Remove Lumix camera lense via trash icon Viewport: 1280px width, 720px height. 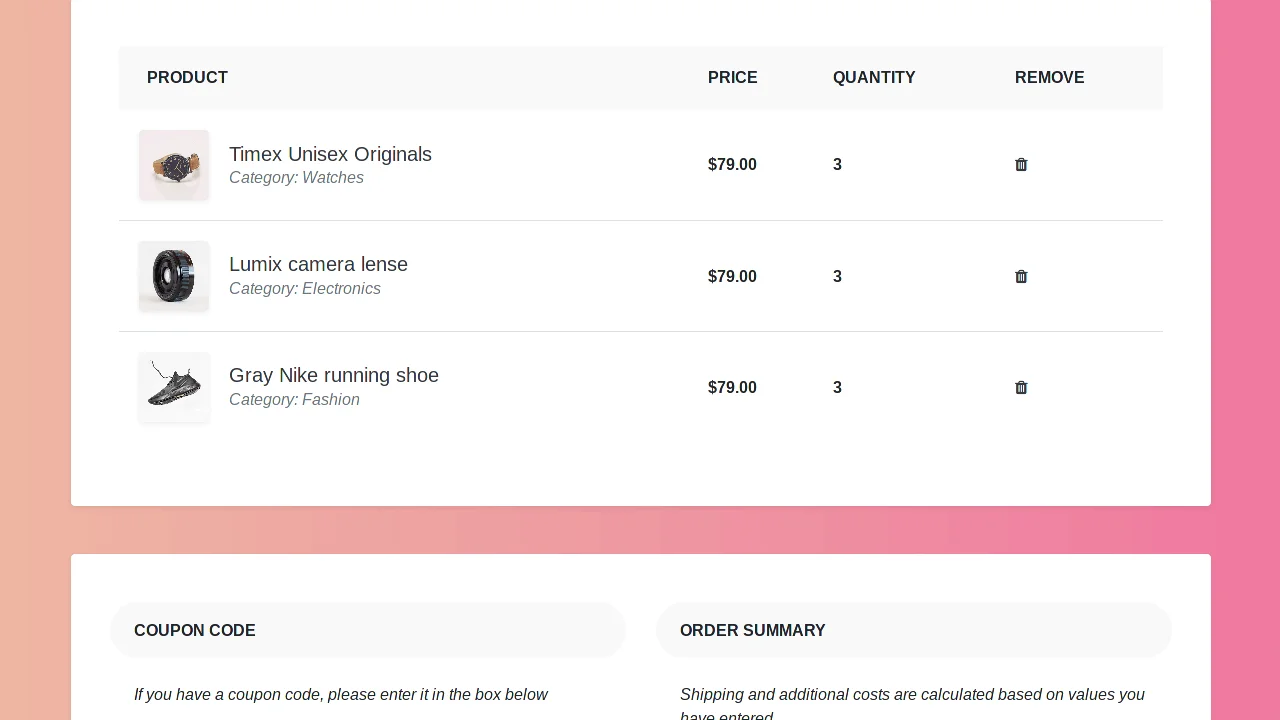pos(1021,277)
